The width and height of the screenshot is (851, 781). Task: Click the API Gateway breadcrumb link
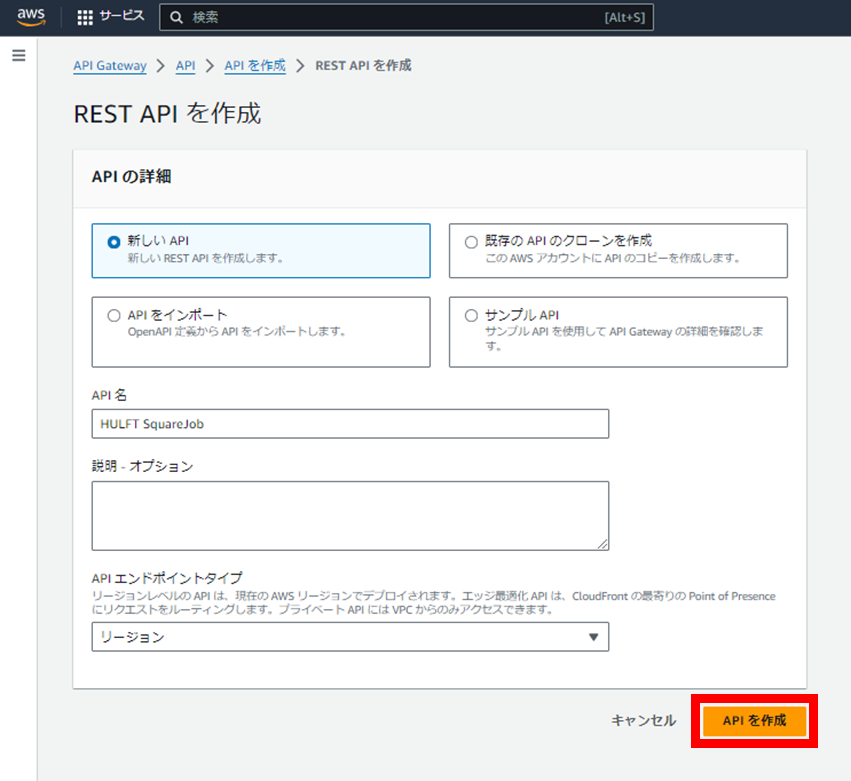(110, 66)
